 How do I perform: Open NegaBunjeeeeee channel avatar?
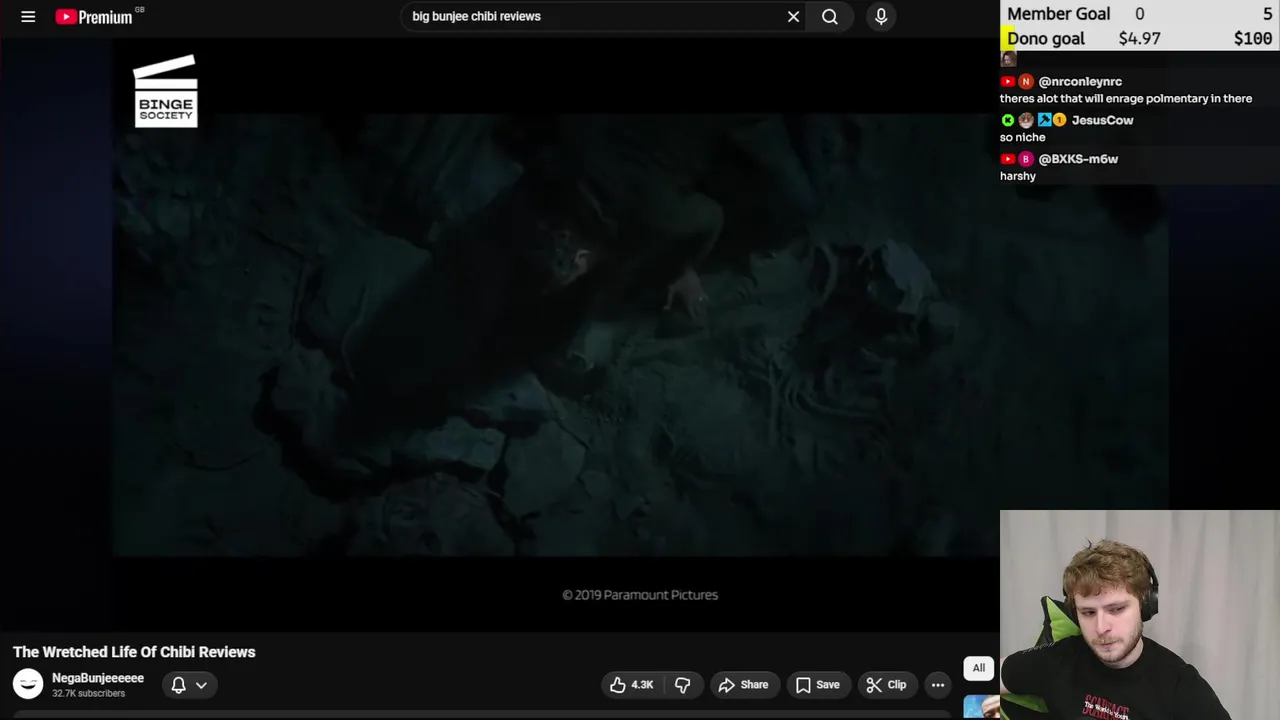pyautogui.click(x=28, y=684)
